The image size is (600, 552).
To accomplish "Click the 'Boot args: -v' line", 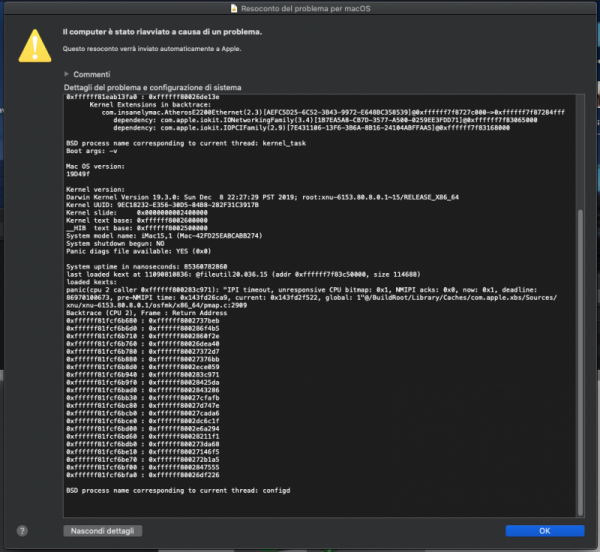I will tap(91, 151).
